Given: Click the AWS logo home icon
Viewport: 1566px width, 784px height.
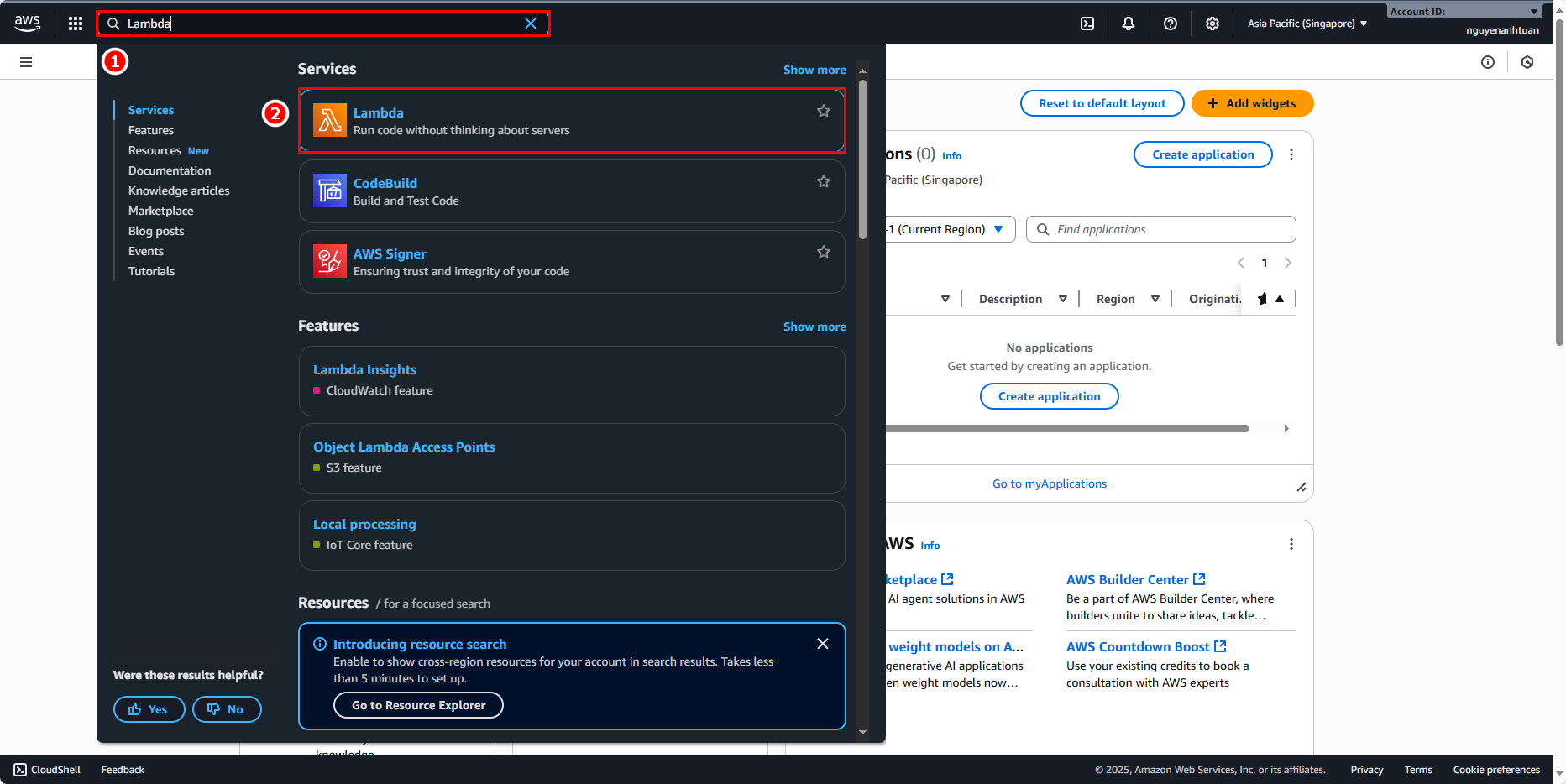Looking at the screenshot, I should pyautogui.click(x=28, y=24).
